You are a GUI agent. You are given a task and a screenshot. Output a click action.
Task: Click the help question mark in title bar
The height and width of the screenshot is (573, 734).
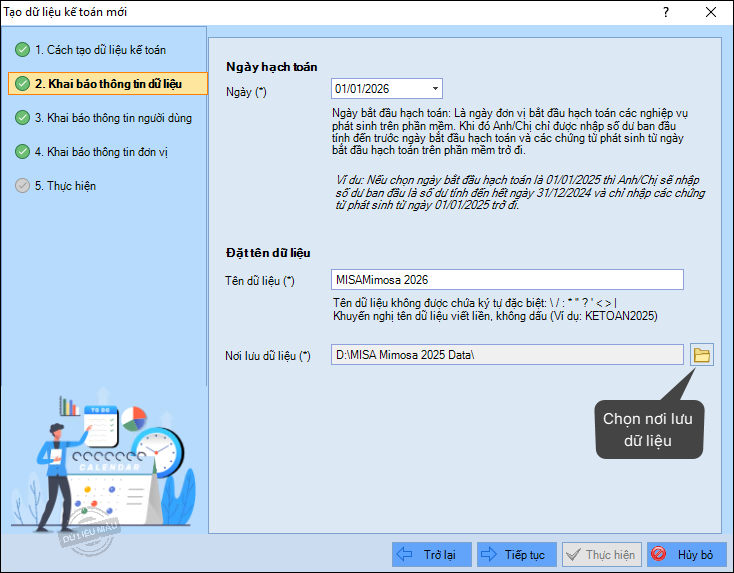[665, 12]
